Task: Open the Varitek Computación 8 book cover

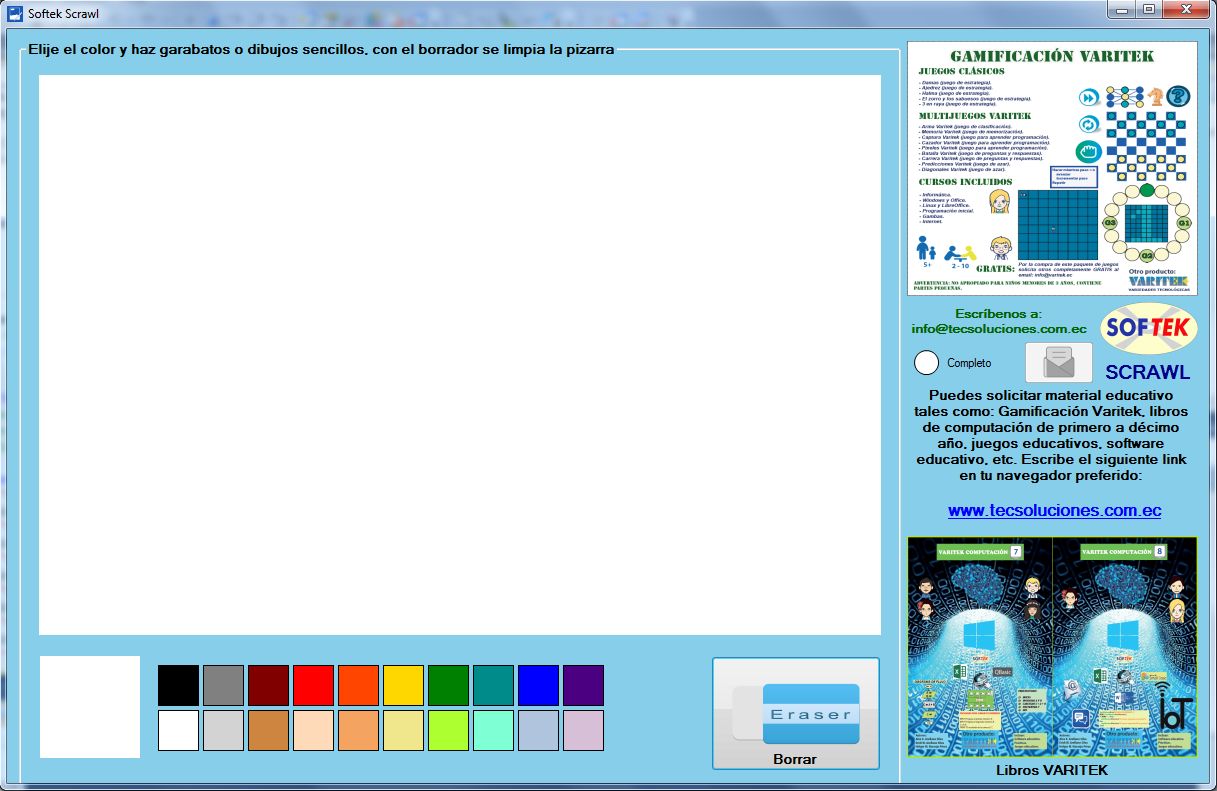Action: click(x=1125, y=647)
